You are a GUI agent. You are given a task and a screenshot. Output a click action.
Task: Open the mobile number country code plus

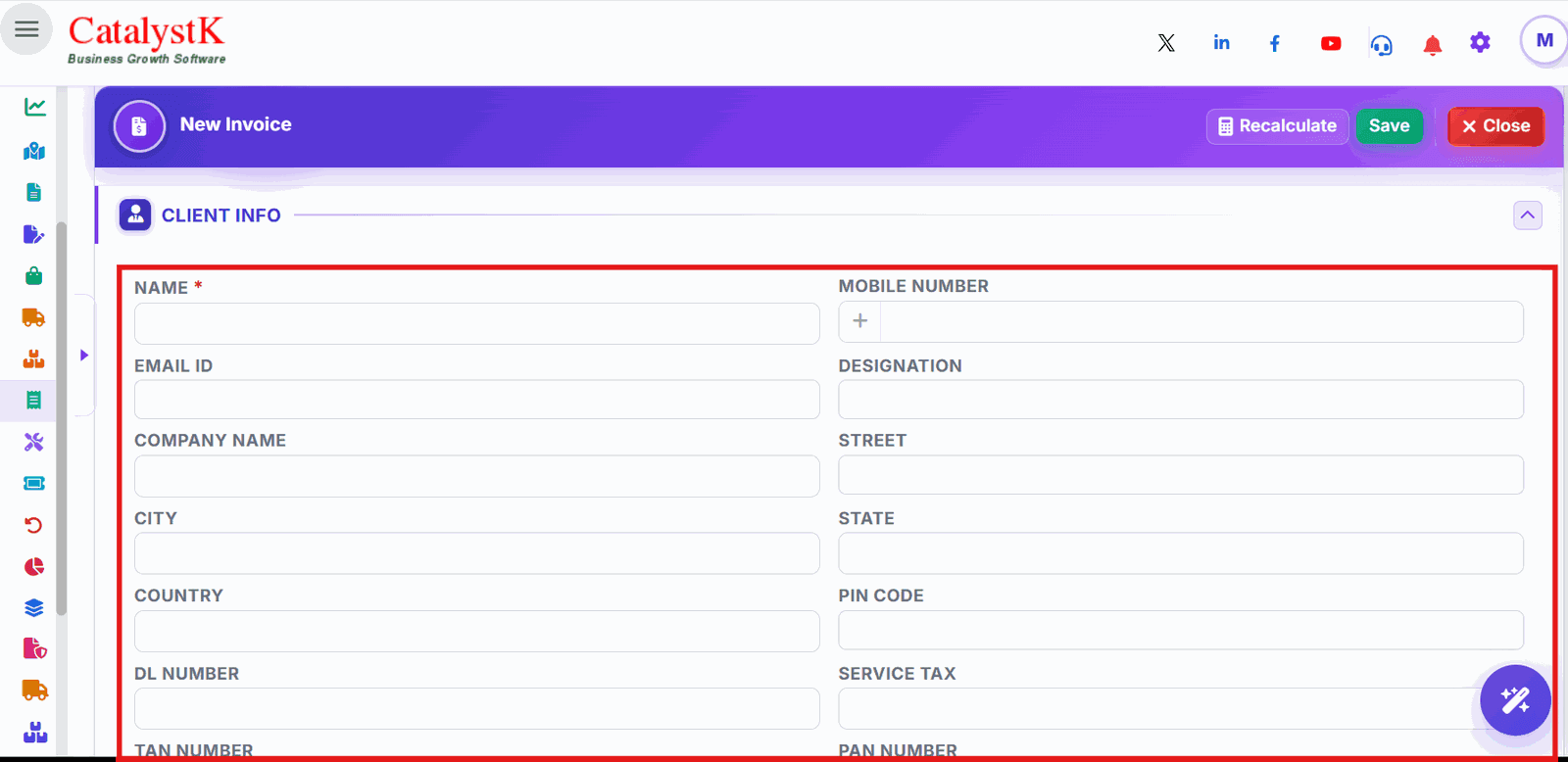(x=859, y=321)
